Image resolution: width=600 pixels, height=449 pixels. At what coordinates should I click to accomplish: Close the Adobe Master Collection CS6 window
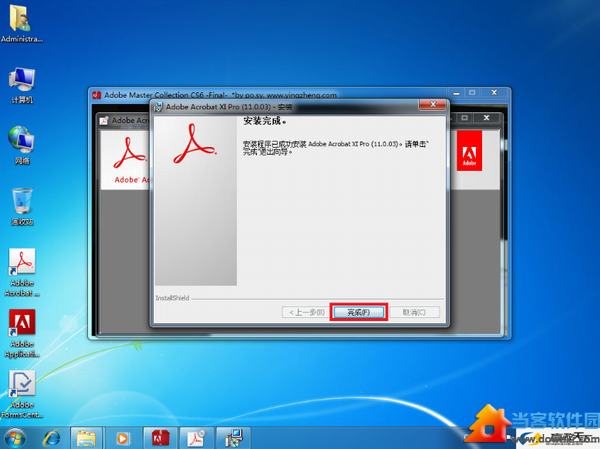coord(494,93)
